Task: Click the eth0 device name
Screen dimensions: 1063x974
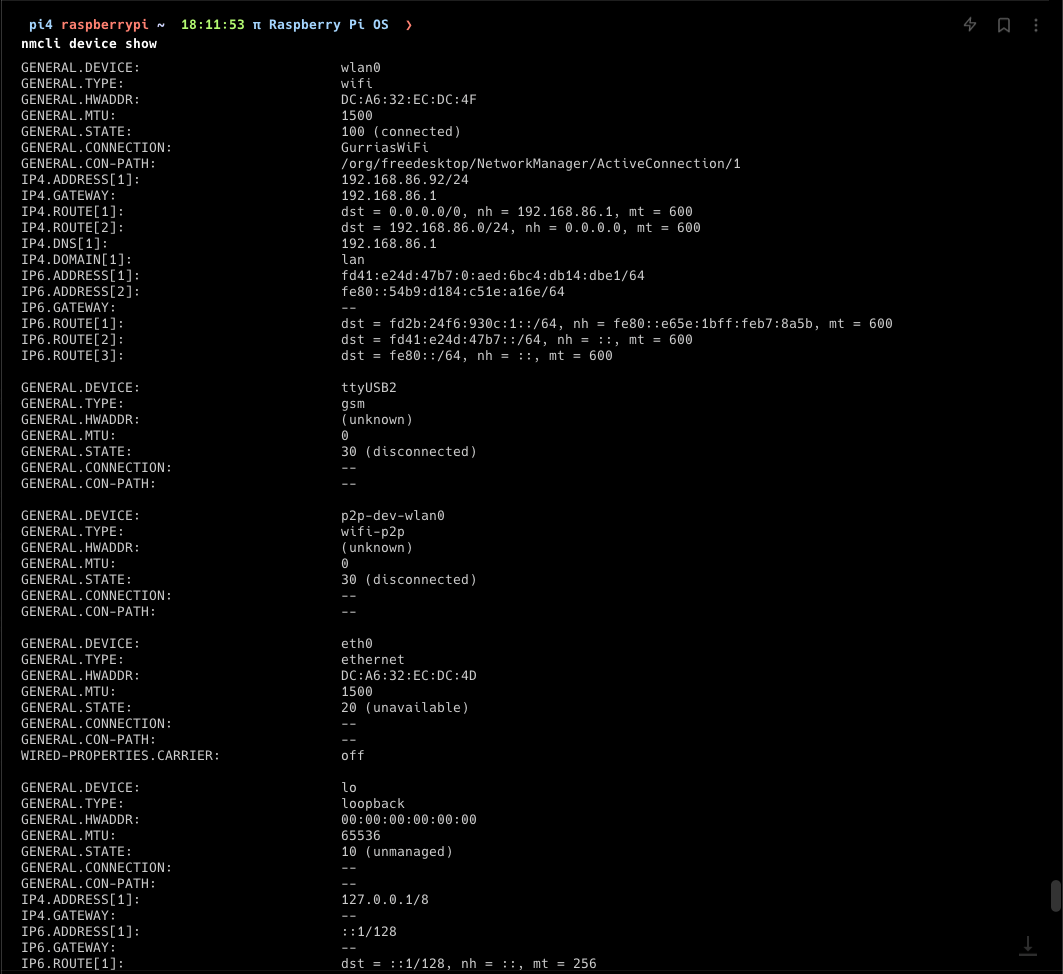Action: (x=357, y=644)
